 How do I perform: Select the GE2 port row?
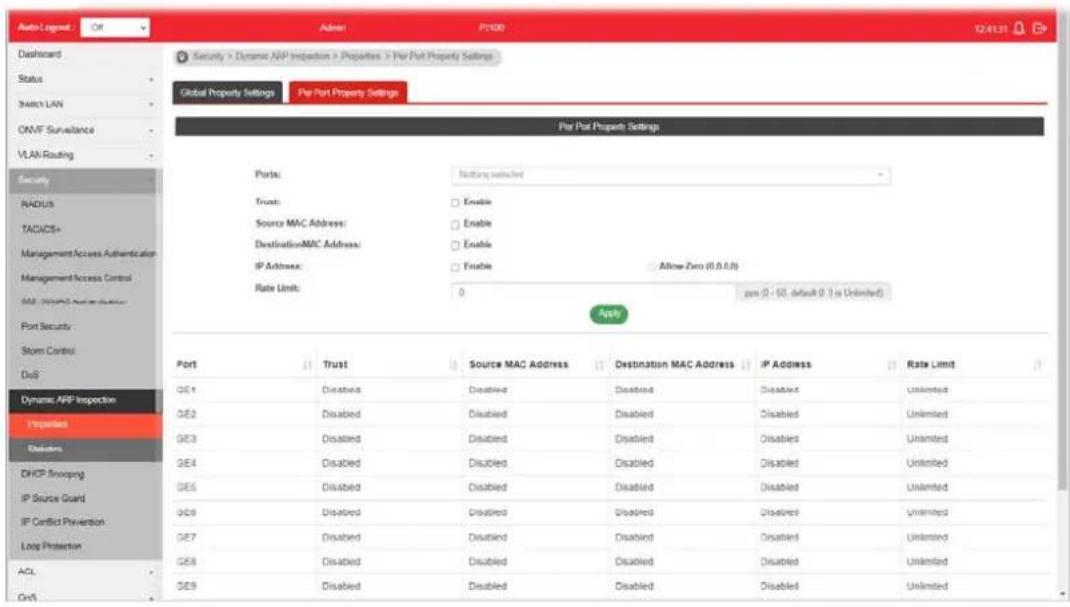[611, 415]
